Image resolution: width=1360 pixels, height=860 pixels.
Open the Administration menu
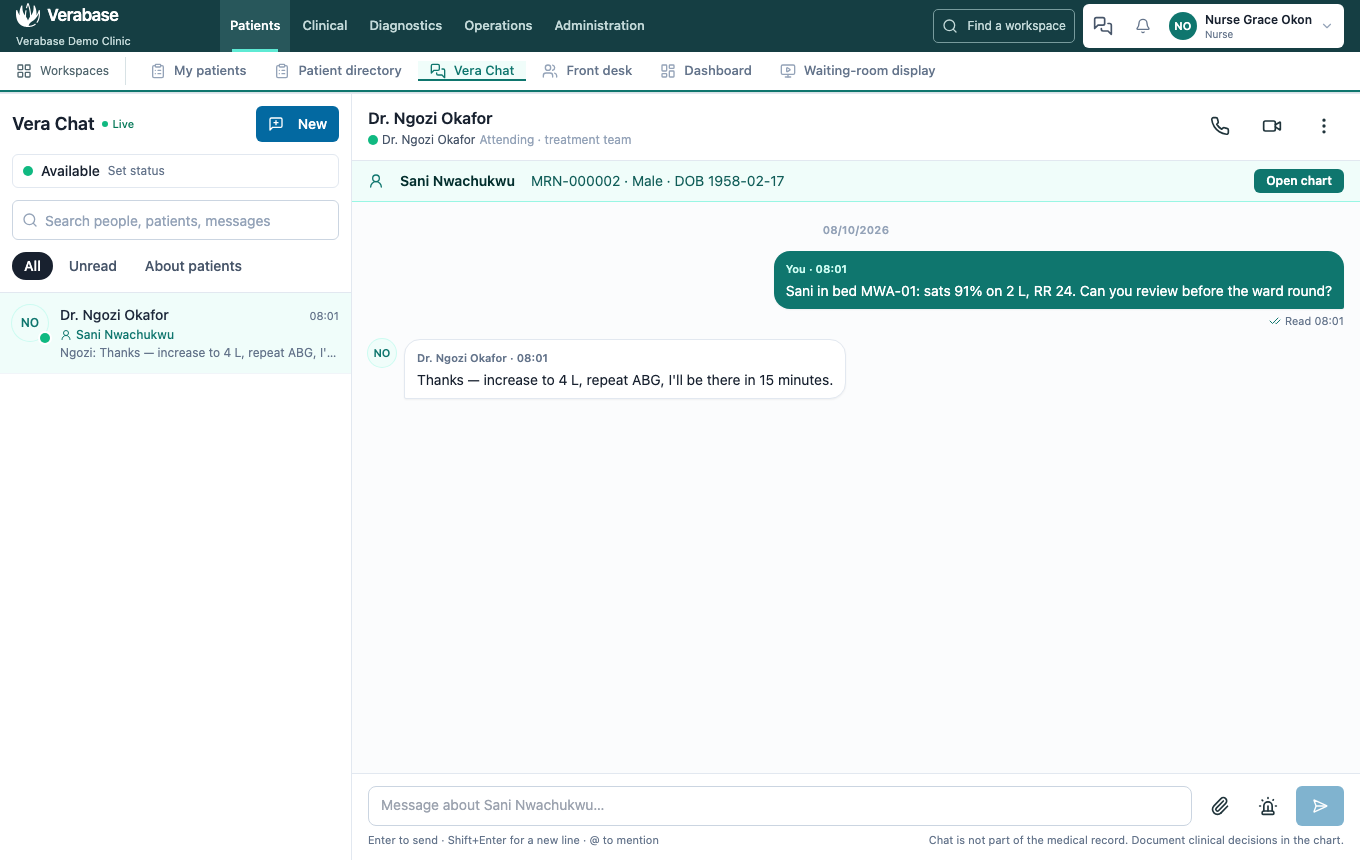click(599, 26)
